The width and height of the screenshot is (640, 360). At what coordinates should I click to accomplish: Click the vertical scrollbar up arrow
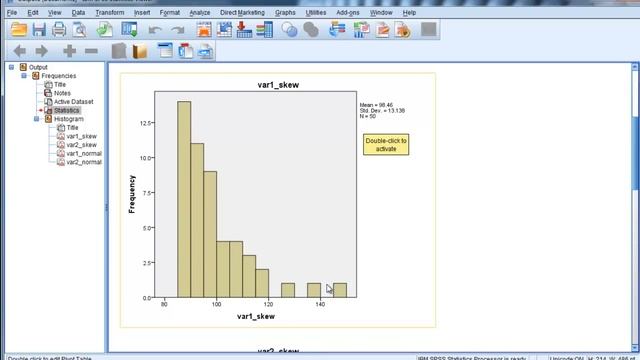point(635,66)
